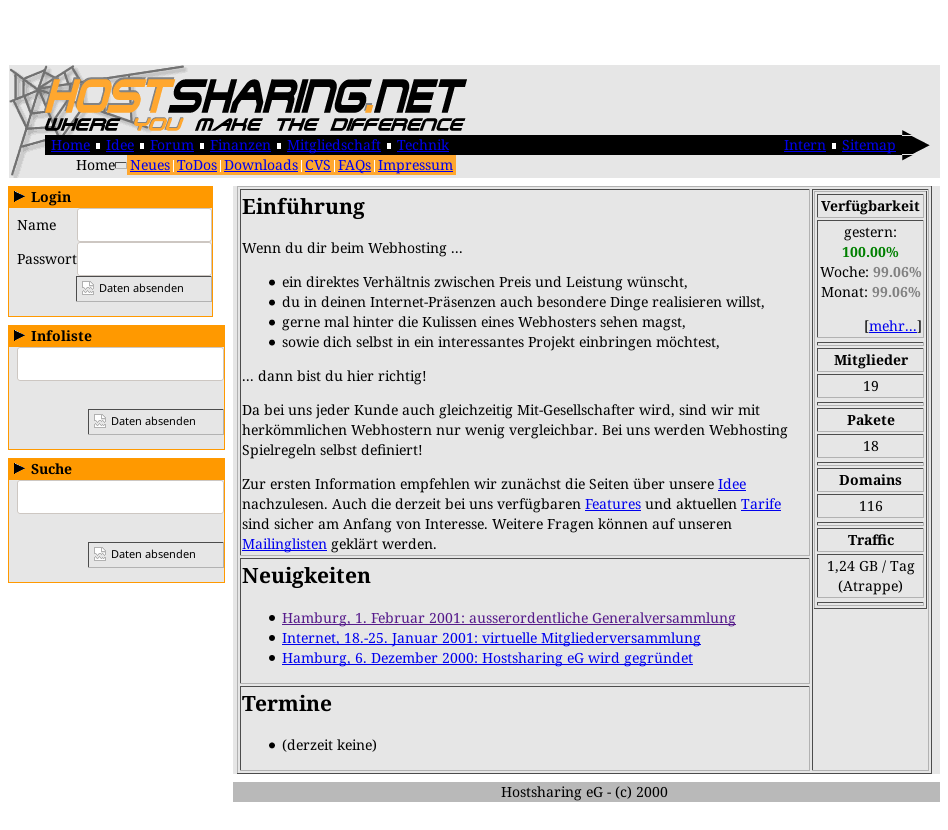Screen dimensions: 948x830
Task: Click the Verfügbarkeit panel header
Action: pos(871,206)
